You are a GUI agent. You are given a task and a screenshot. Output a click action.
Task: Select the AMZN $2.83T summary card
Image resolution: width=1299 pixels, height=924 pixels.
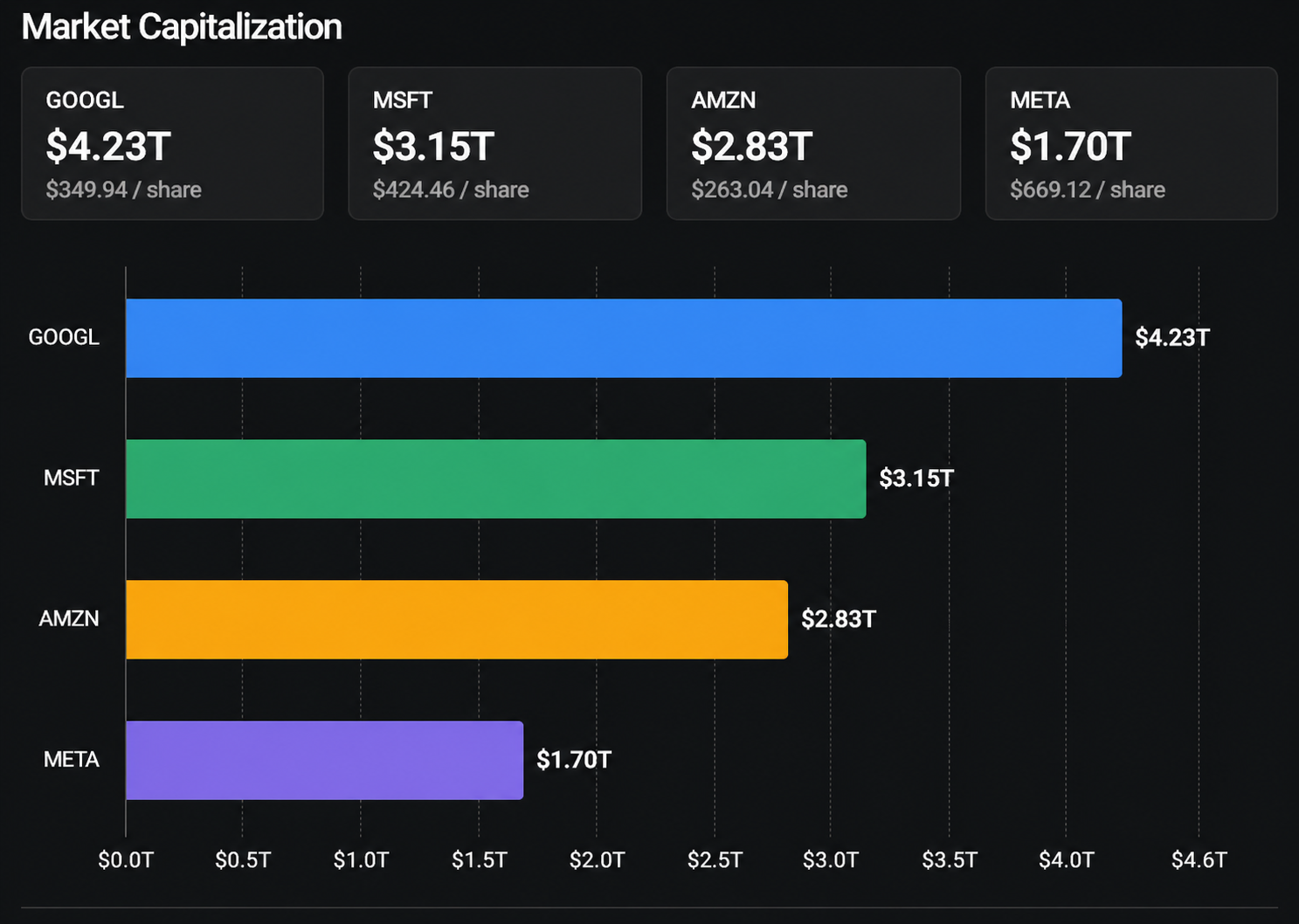813,143
